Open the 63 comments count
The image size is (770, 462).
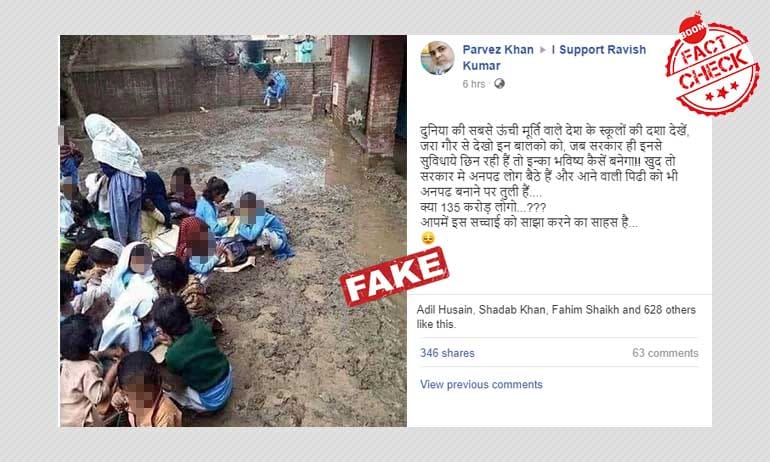tap(665, 353)
